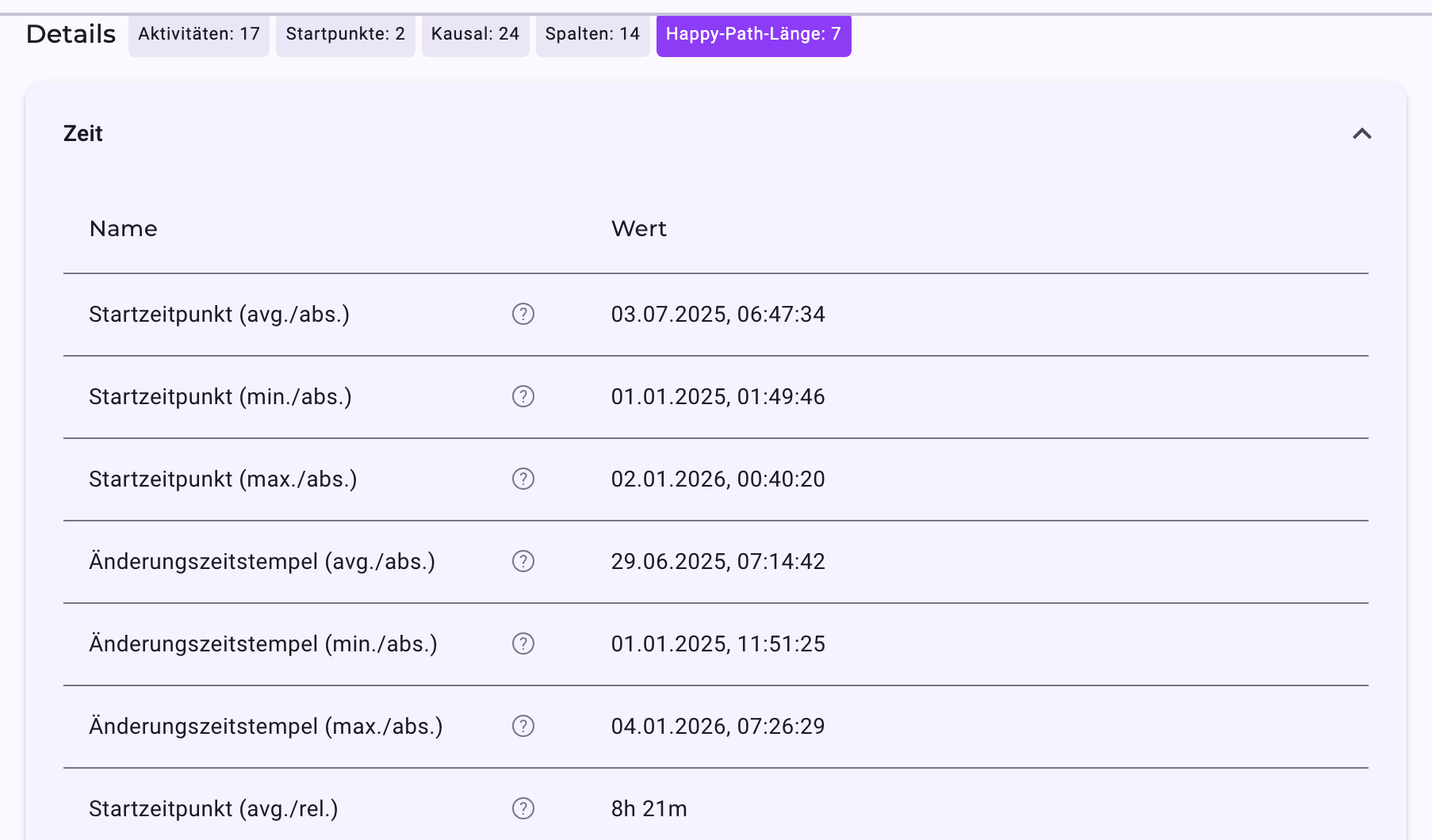Click value 01.01.2025, 11:51:25

[718, 644]
